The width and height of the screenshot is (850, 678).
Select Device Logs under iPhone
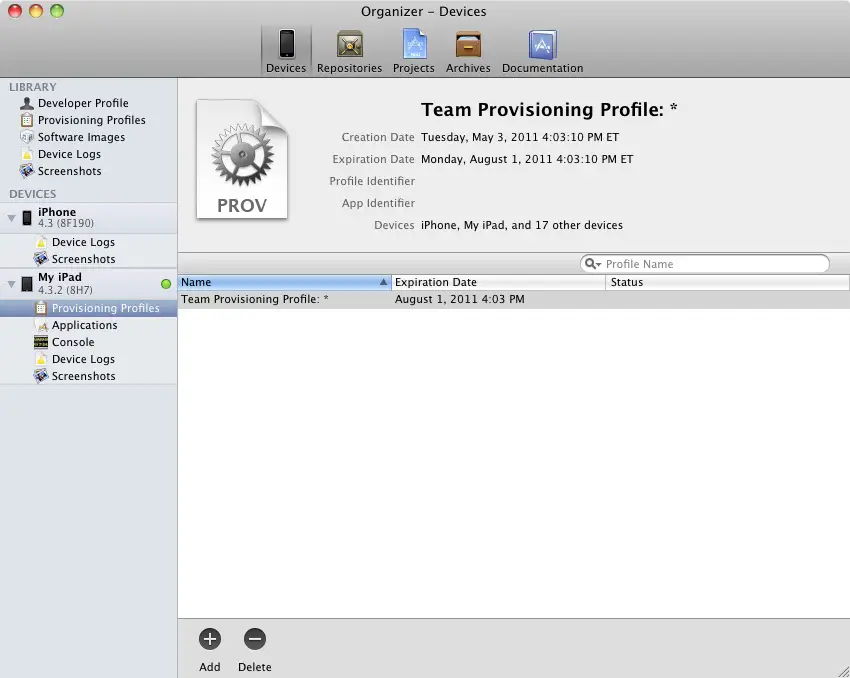82,242
